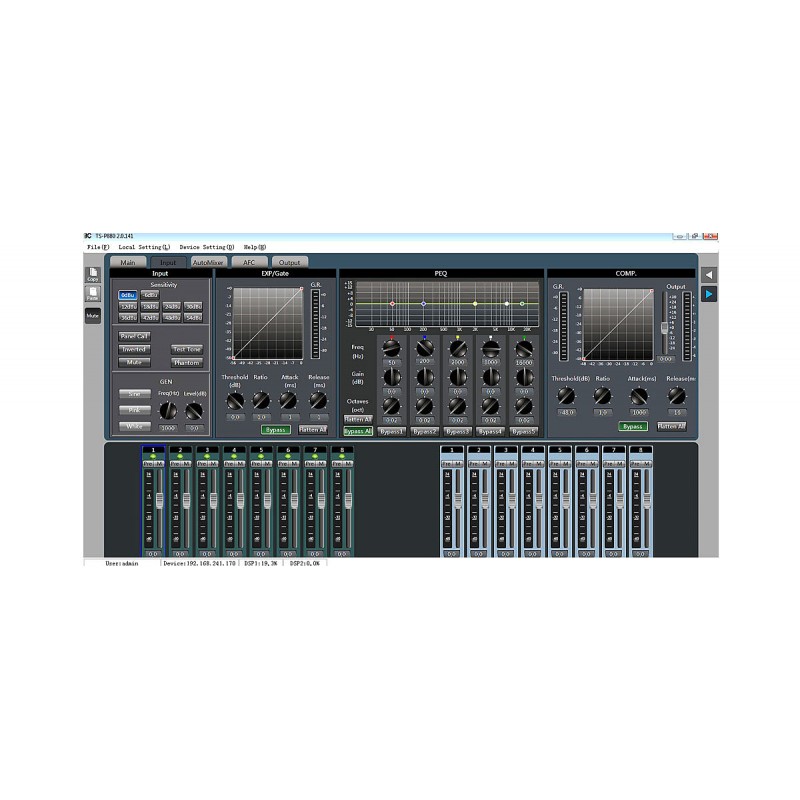Select the -6dBu sensitivity setting
Screen dimensions: 800x800
(148, 294)
